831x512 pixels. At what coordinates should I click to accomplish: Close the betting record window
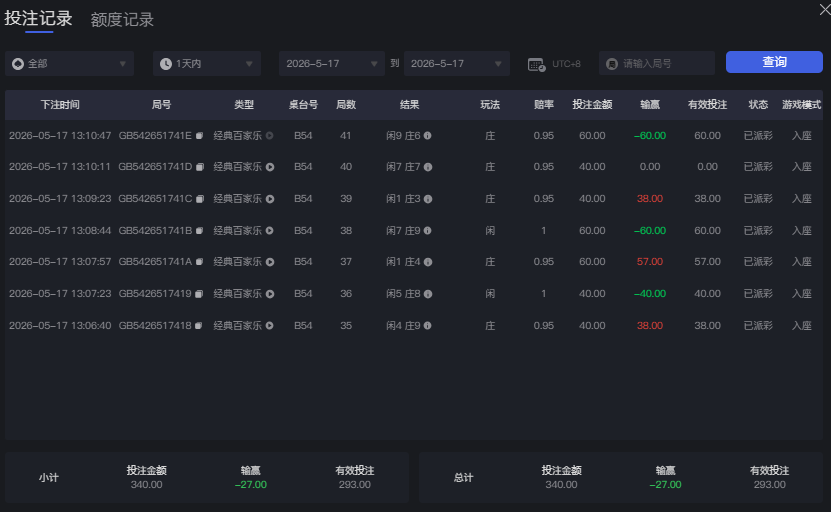click(825, 9)
